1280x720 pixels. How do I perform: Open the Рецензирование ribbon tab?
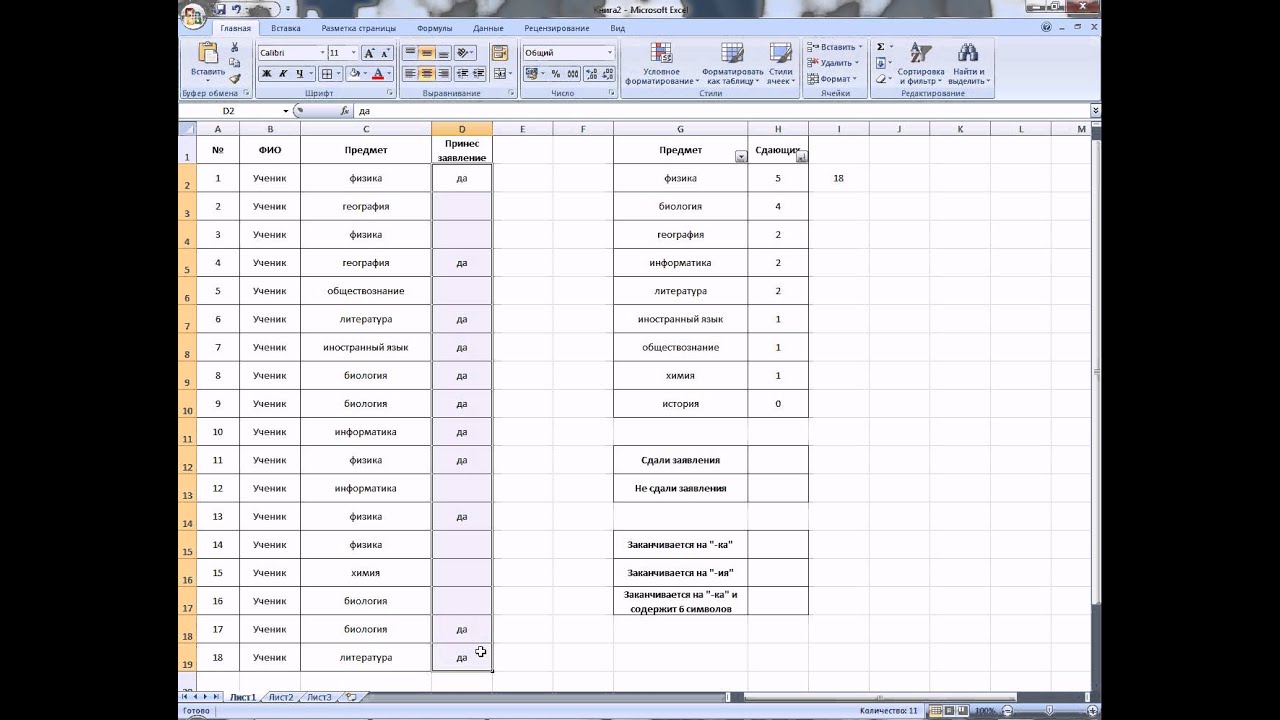click(x=556, y=28)
